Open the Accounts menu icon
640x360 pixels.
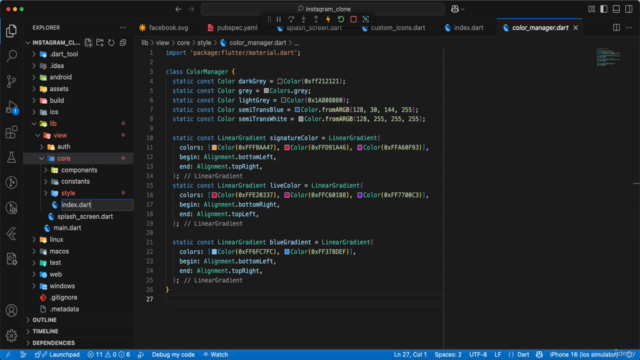pos(11,311)
